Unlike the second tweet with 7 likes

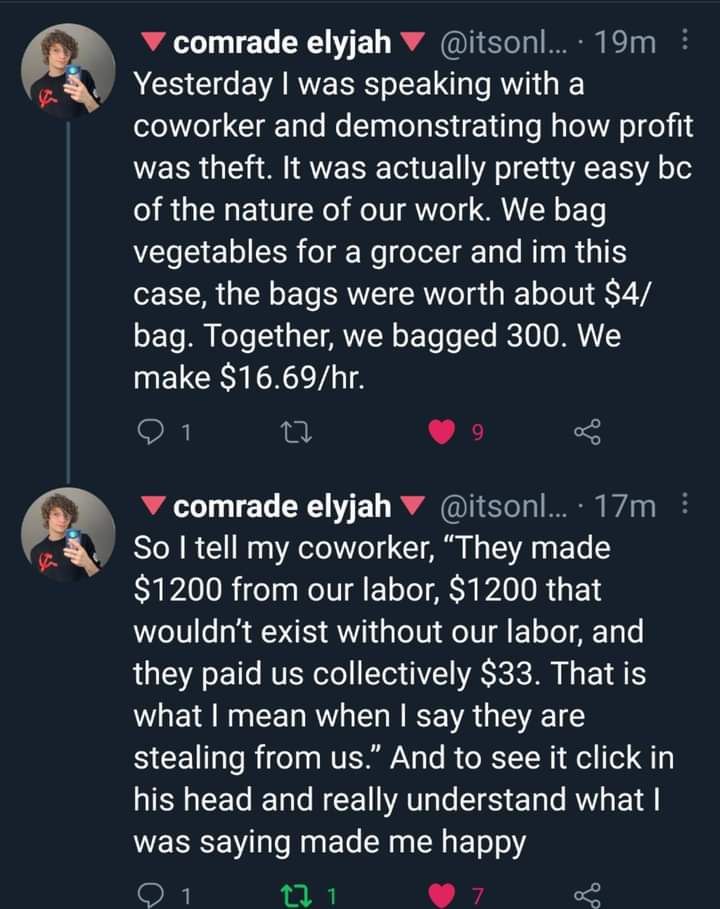(x=440, y=895)
